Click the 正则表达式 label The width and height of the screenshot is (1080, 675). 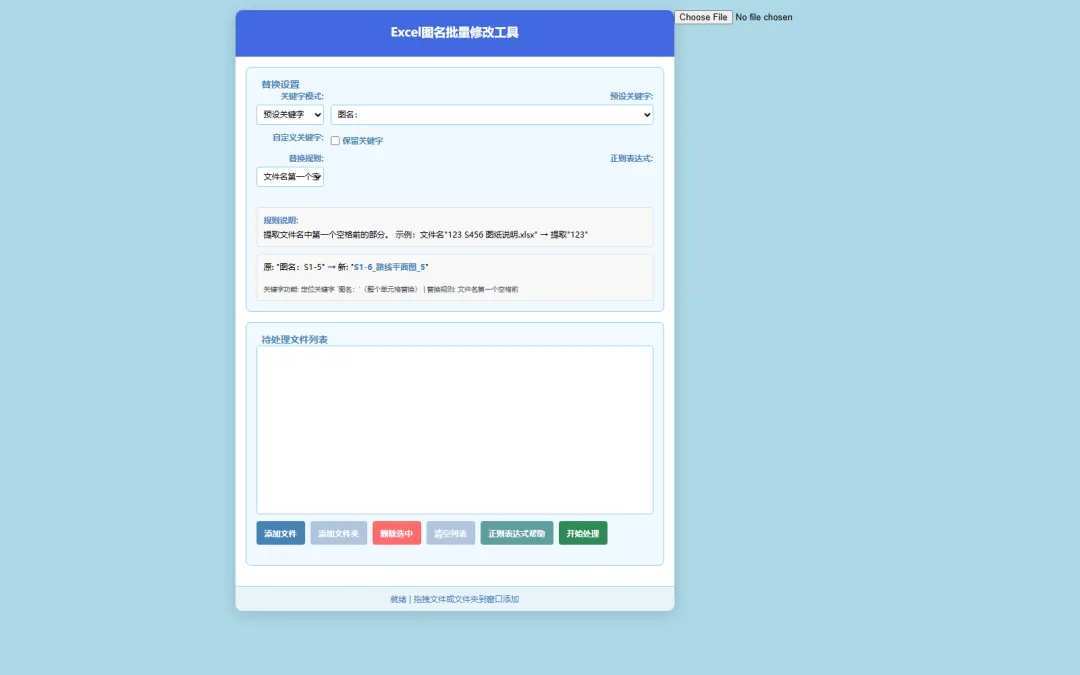pos(632,158)
